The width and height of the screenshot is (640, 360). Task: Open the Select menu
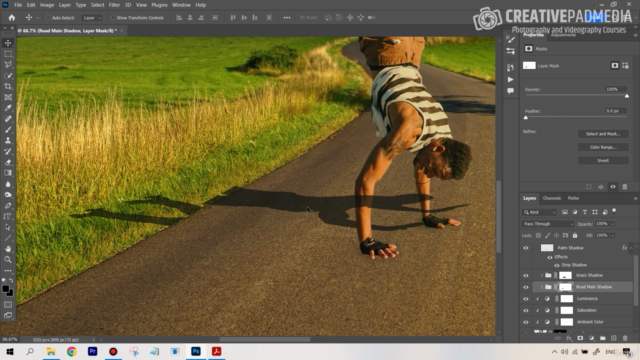tap(98, 5)
